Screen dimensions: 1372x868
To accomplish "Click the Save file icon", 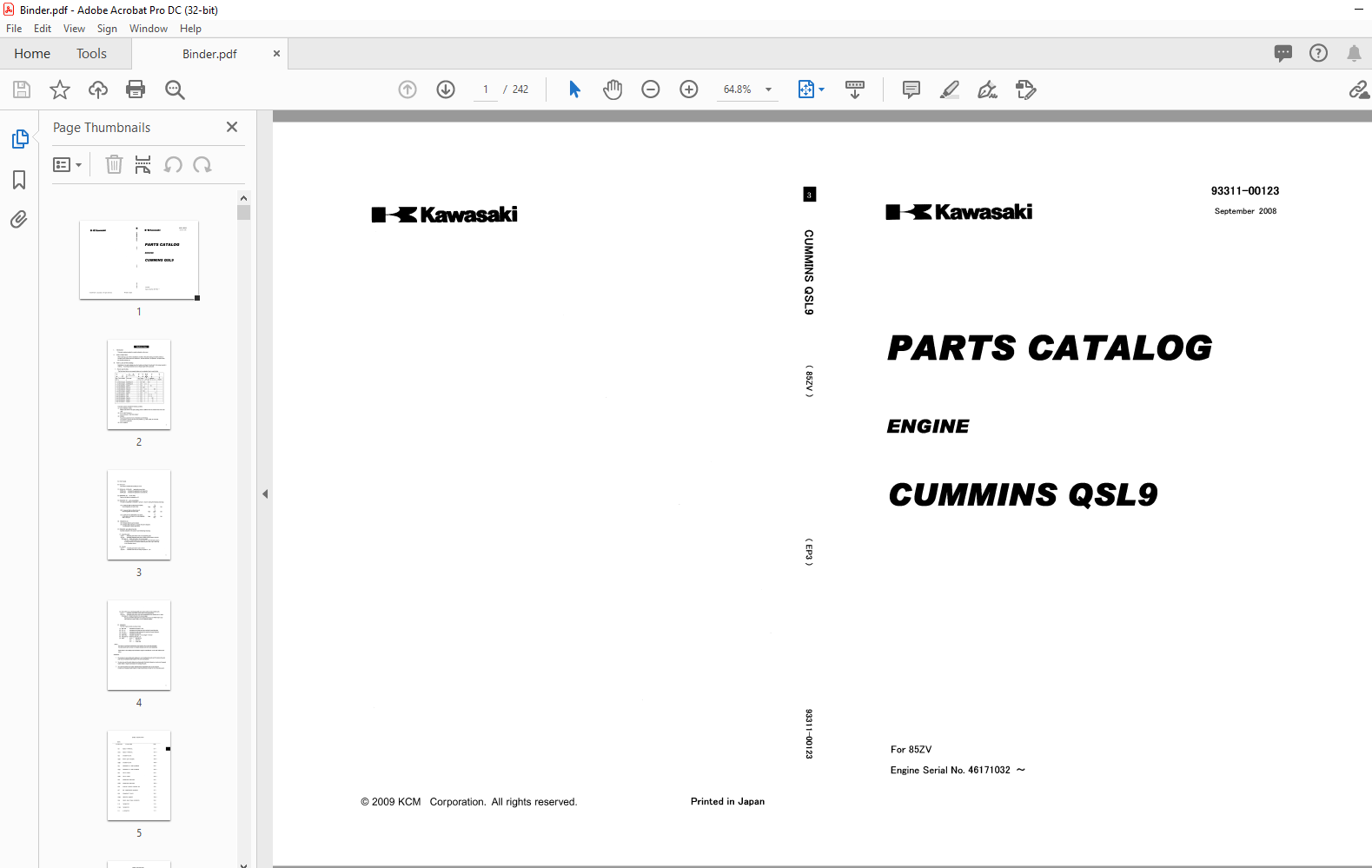I will [x=22, y=89].
